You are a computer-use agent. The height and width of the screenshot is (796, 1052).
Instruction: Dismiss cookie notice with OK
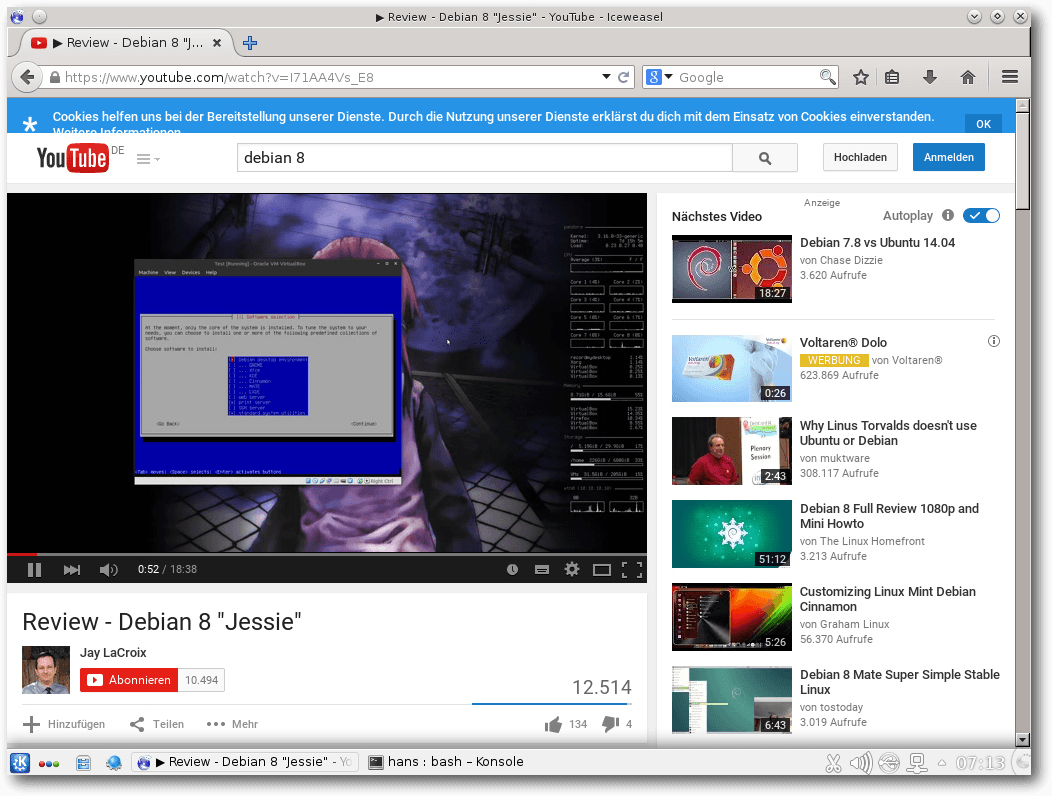[984, 123]
